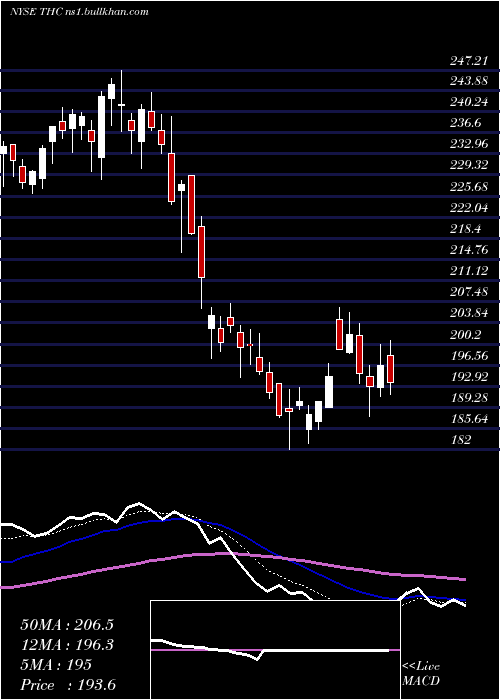Screen dimensions: 500x700
Task: Click the 5MA : 195 readout
Action: 56,665
